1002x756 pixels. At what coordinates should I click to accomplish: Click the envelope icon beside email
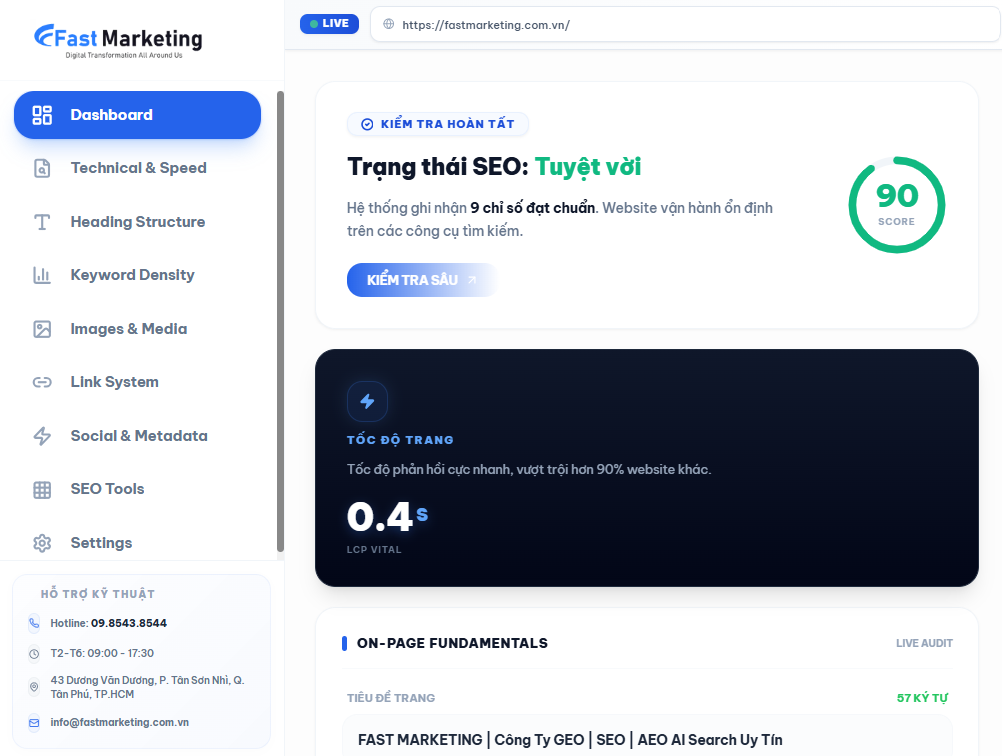(x=34, y=723)
